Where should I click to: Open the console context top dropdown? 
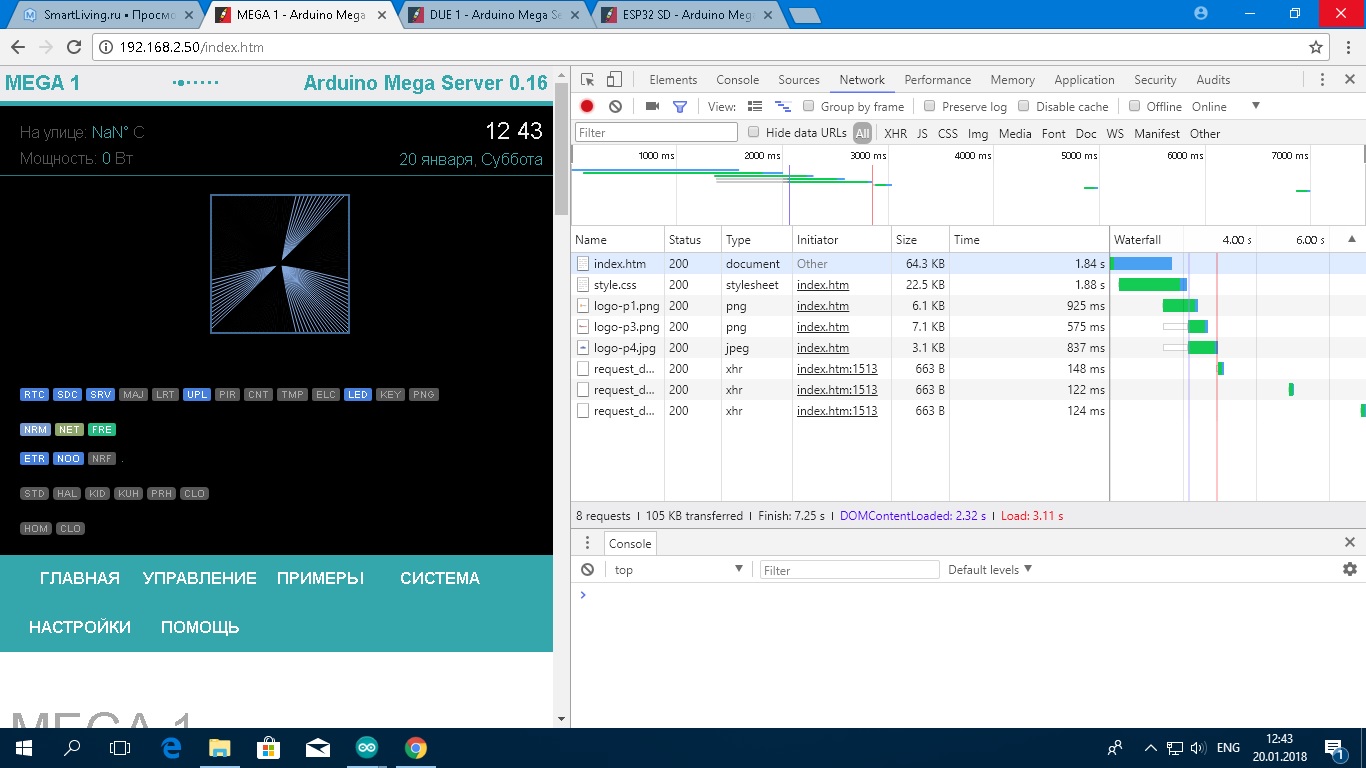pyautogui.click(x=678, y=569)
